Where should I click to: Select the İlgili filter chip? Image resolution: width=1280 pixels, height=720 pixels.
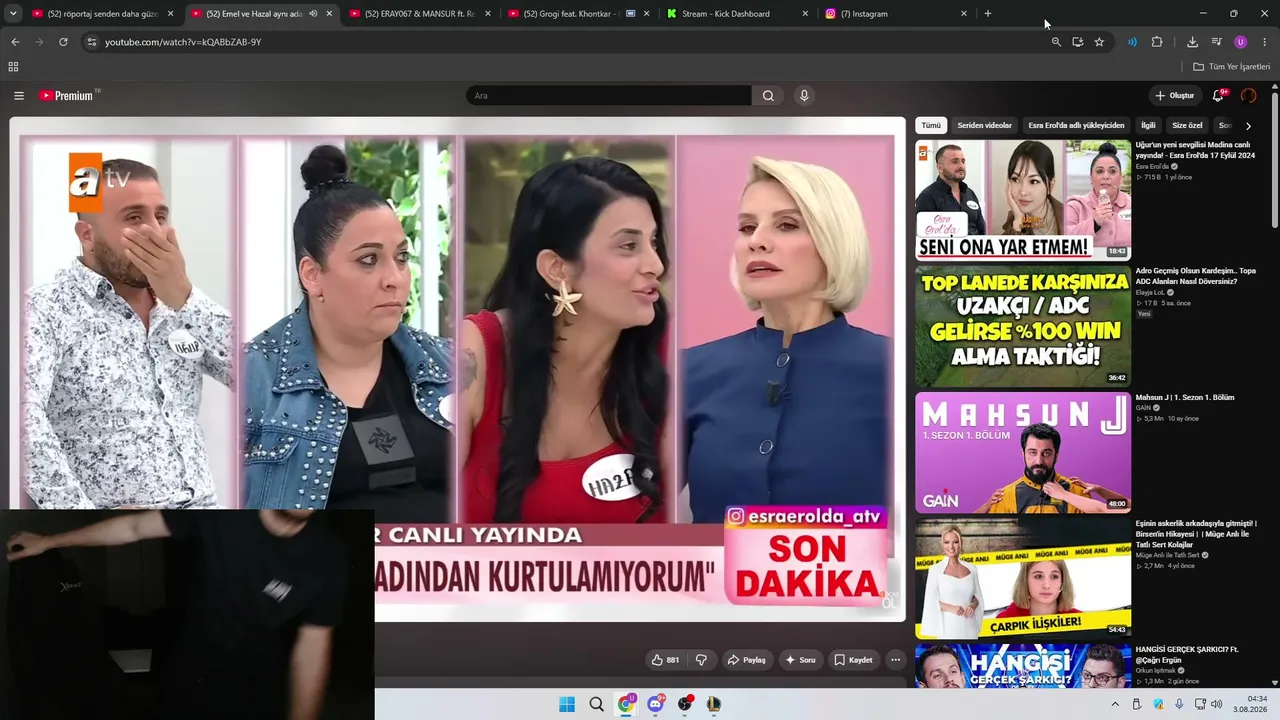(1148, 126)
